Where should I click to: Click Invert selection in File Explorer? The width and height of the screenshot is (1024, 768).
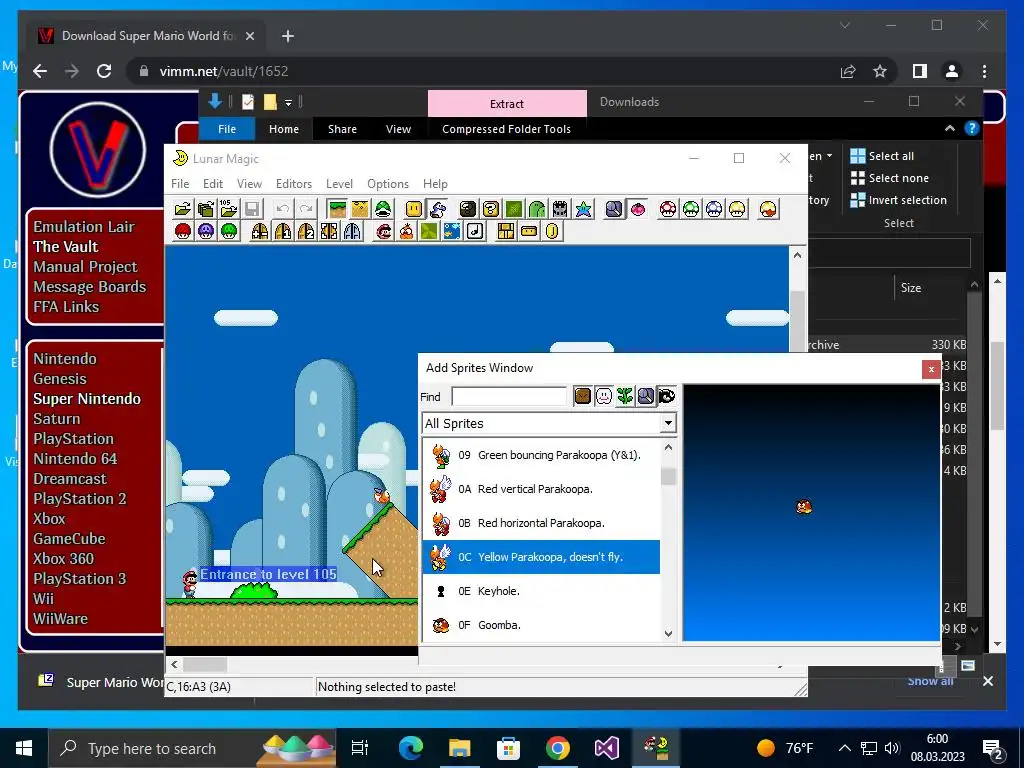tap(899, 200)
